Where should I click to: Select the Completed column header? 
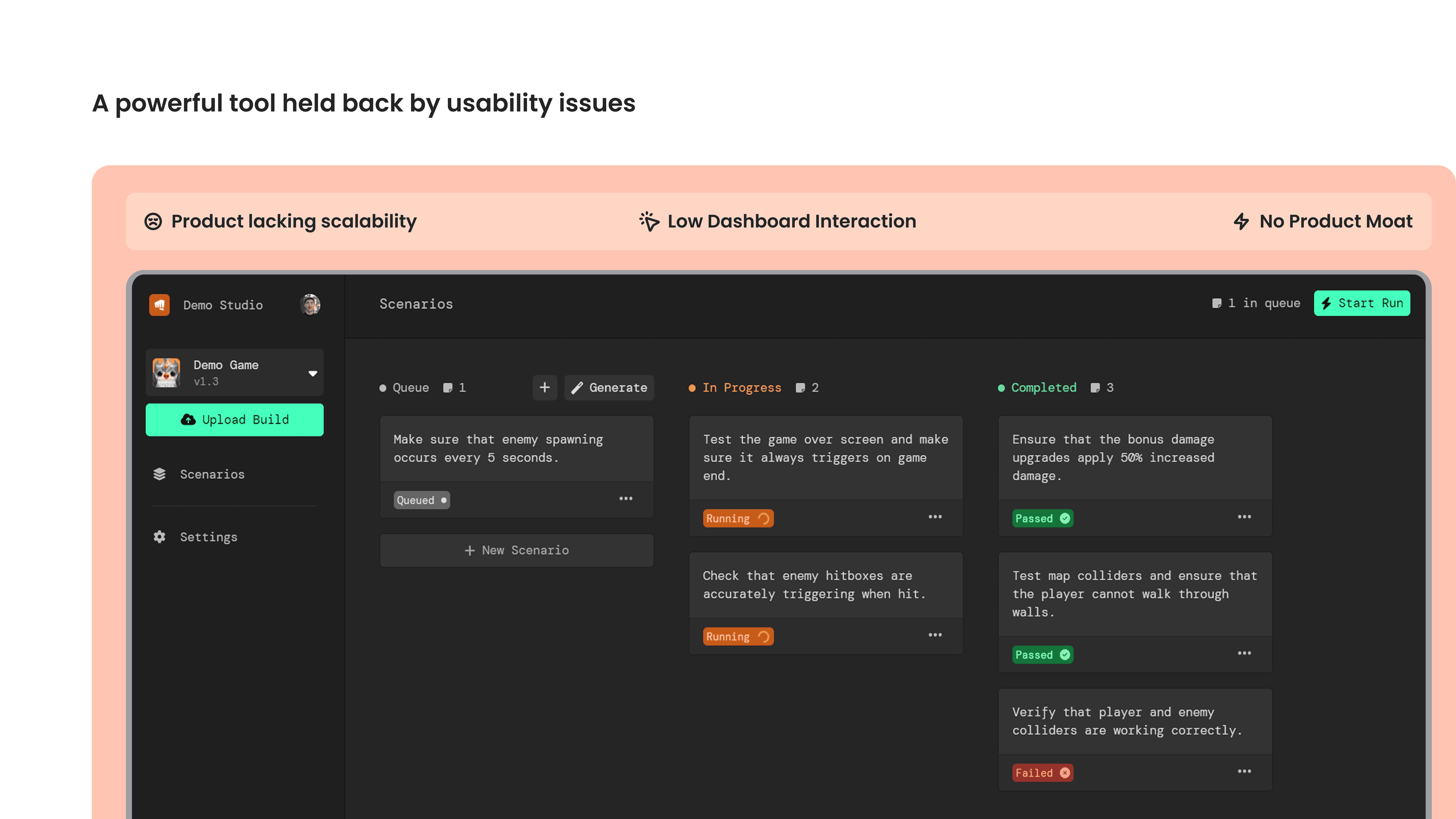pyautogui.click(x=1043, y=388)
